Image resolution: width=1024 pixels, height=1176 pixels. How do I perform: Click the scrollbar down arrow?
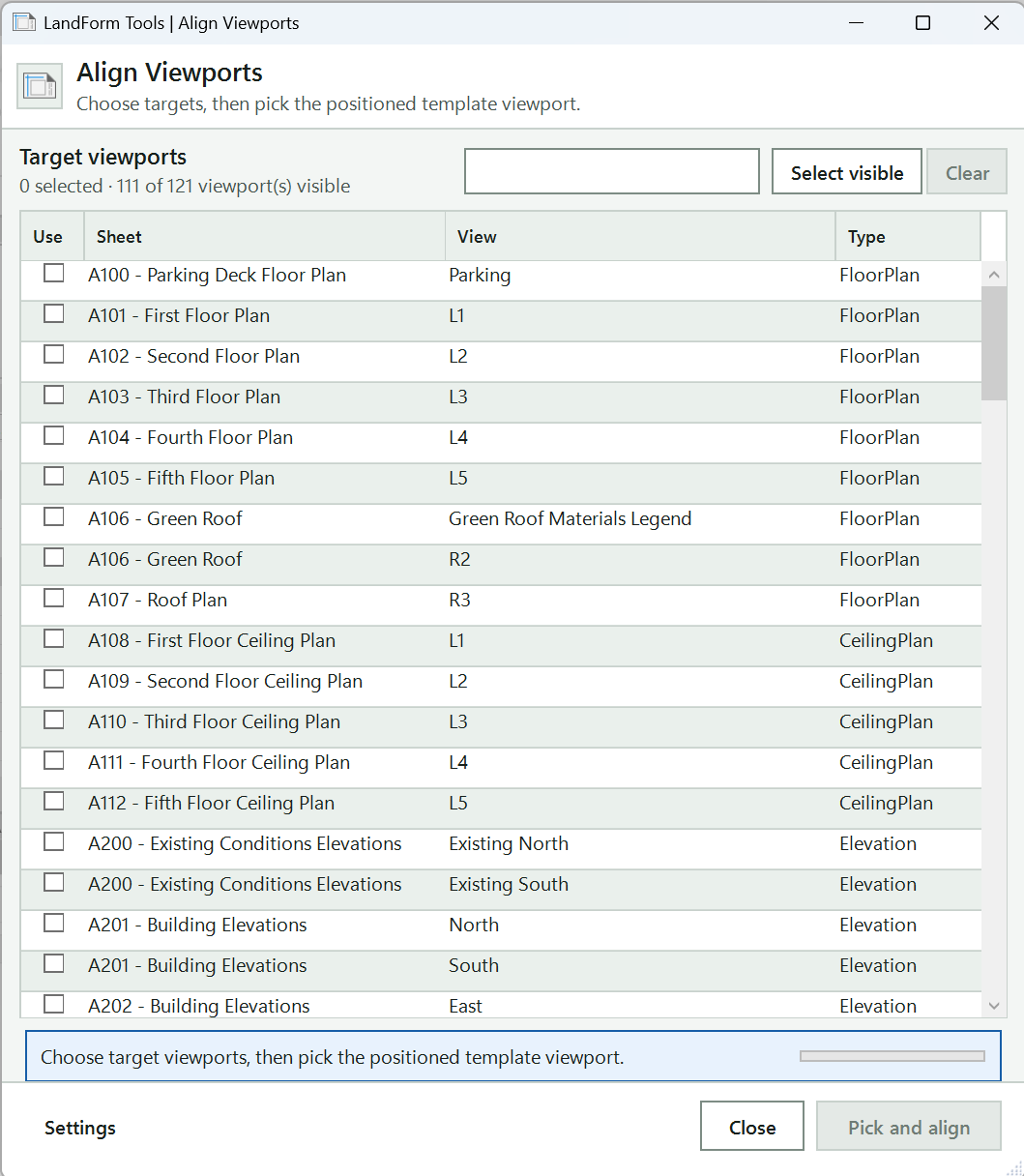[x=994, y=1006]
